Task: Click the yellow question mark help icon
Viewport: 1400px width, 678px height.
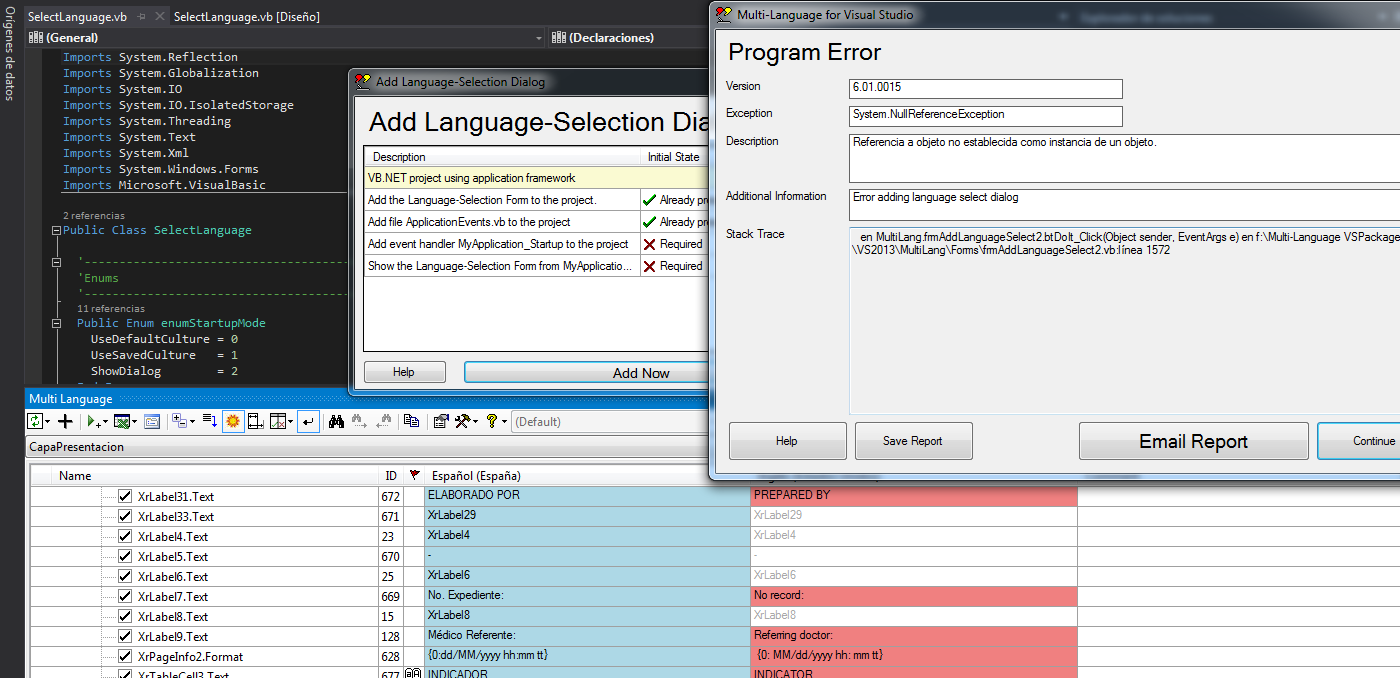Action: (x=492, y=422)
